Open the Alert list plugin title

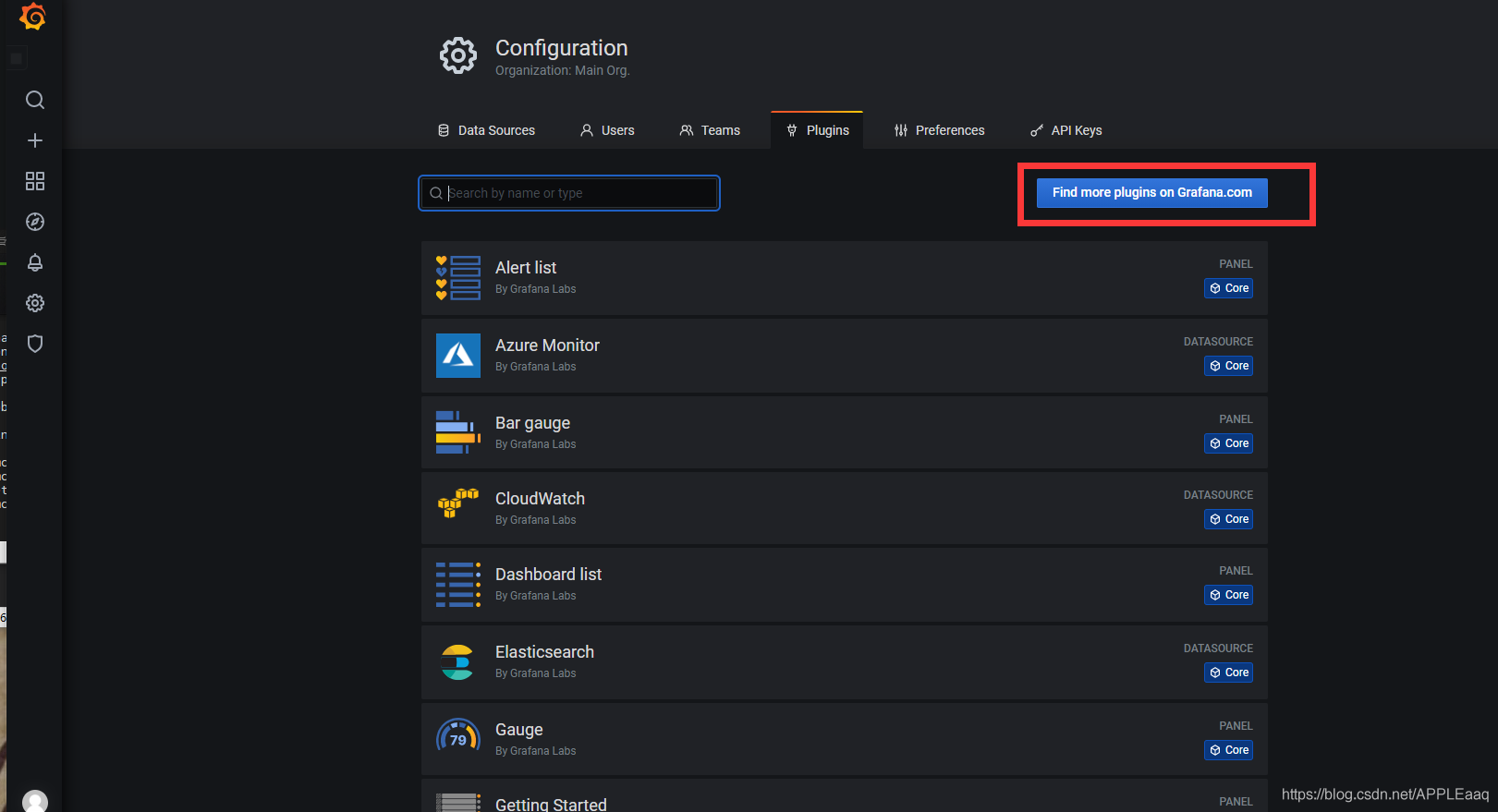coord(526,268)
